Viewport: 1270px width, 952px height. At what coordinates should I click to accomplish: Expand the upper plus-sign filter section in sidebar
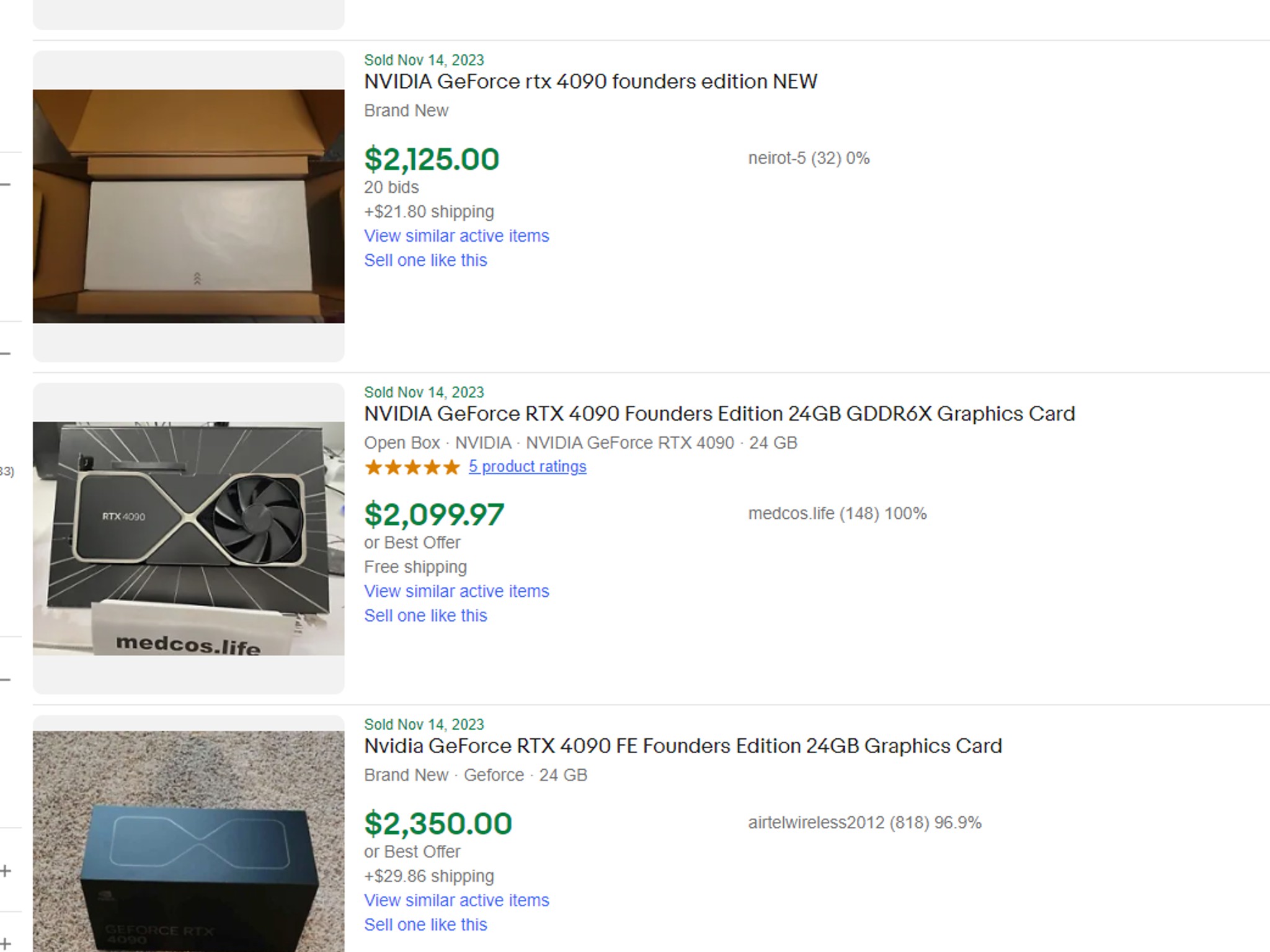[6, 871]
